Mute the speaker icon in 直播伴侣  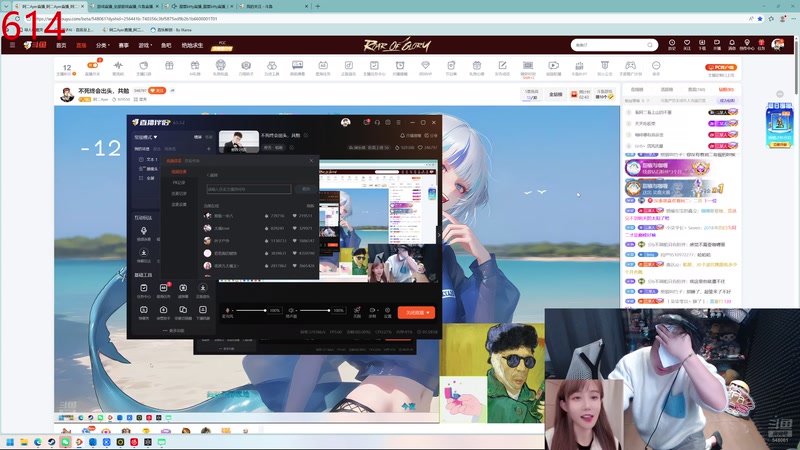[291, 310]
